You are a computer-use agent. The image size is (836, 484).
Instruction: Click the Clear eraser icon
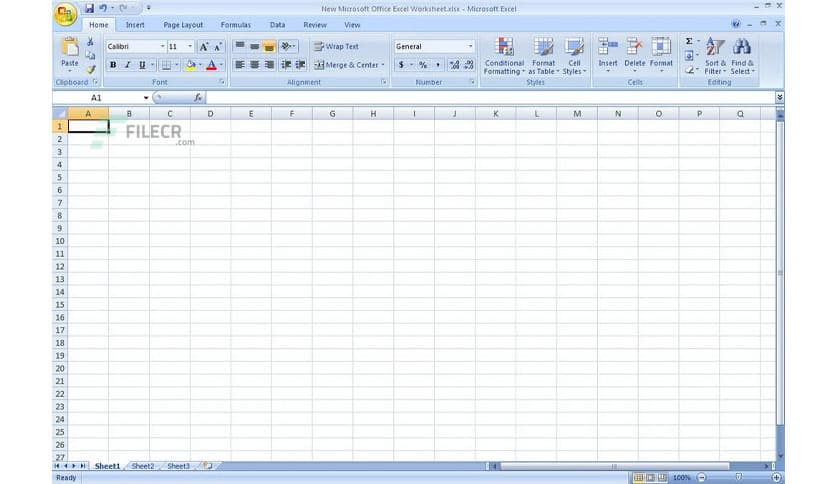[x=689, y=69]
